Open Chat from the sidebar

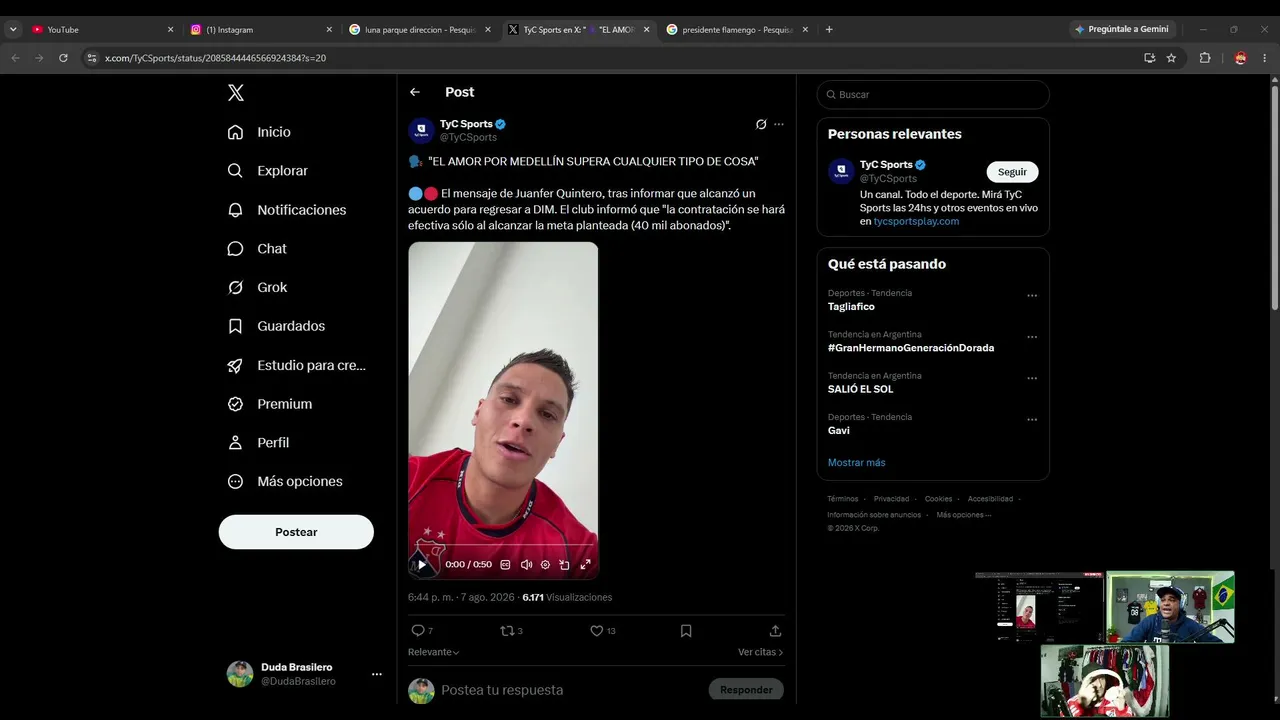pyautogui.click(x=257, y=249)
